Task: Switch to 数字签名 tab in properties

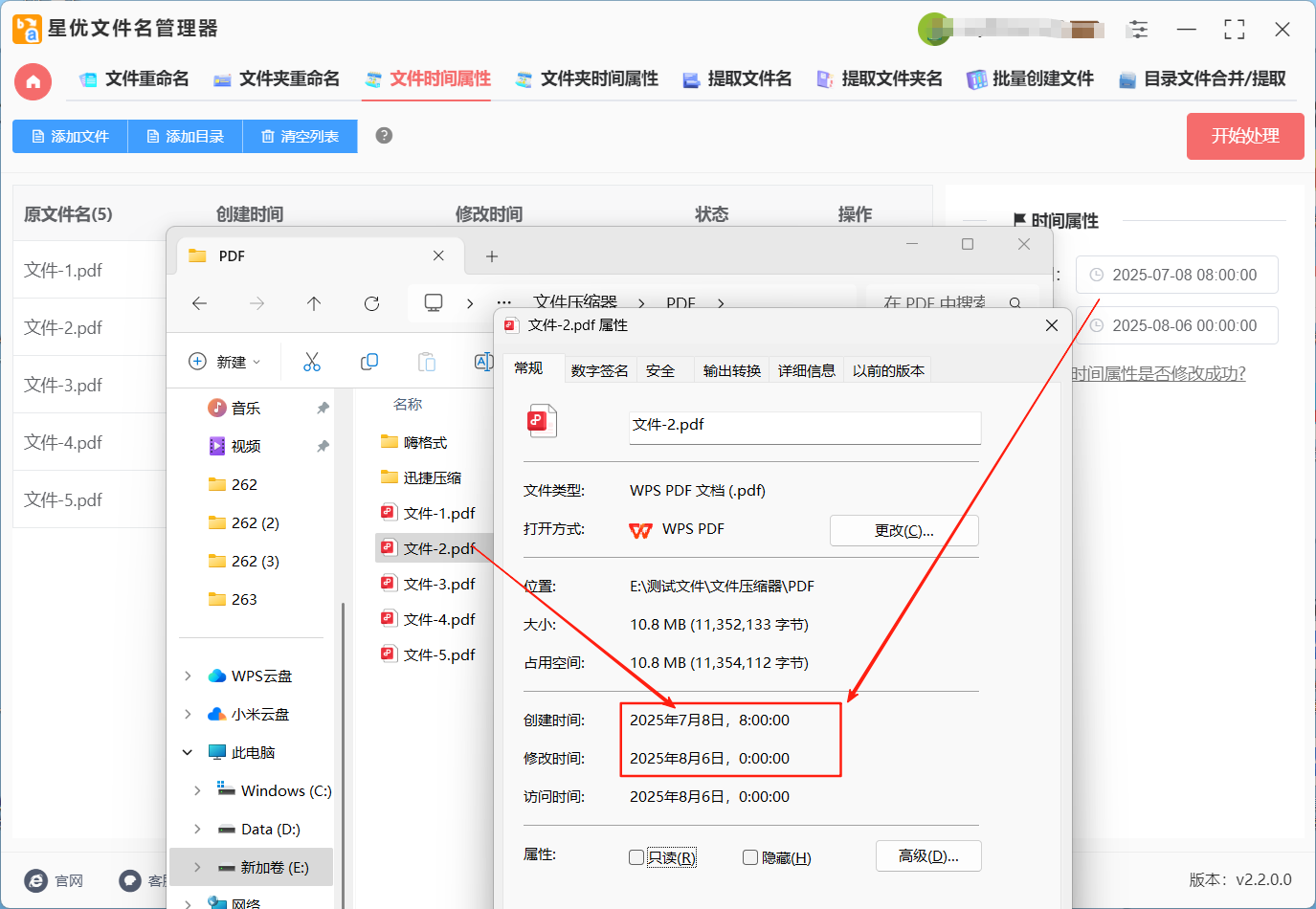Action: (599, 370)
